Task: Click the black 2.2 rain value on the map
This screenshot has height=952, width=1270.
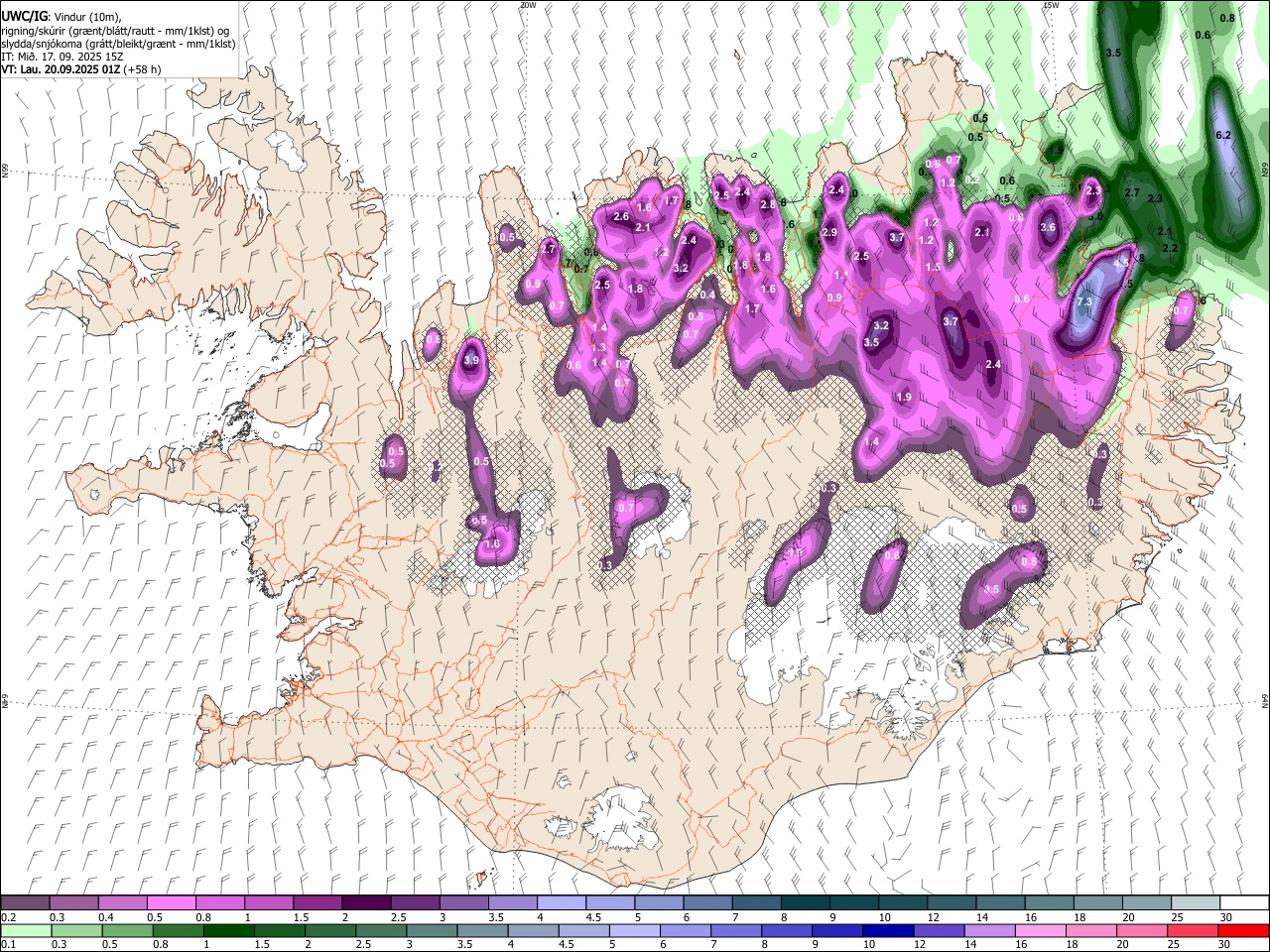Action: [1169, 248]
